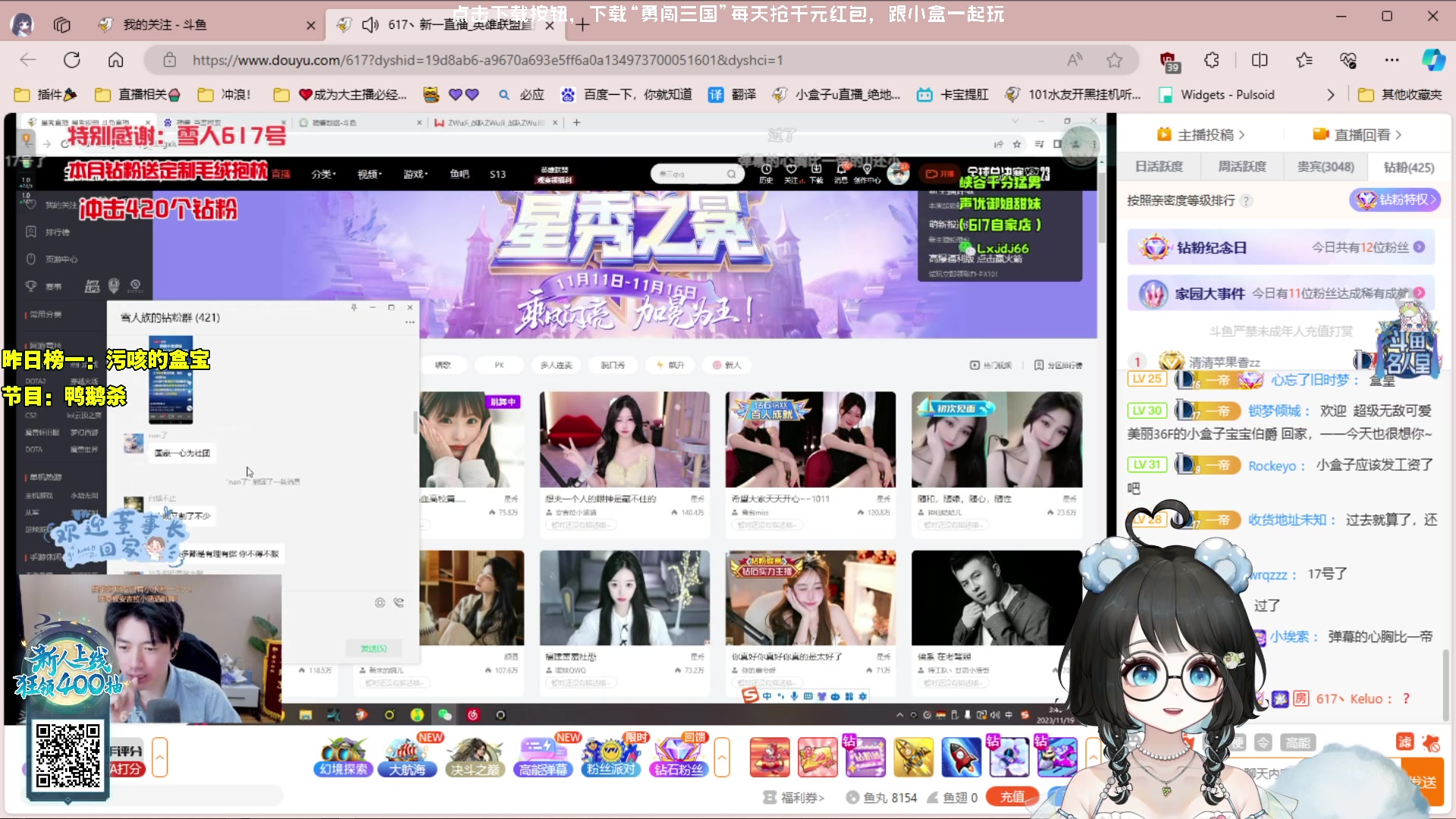The height and width of the screenshot is (819, 1456).
Task: Click the orange 充值 recharge button
Action: [x=1012, y=797]
